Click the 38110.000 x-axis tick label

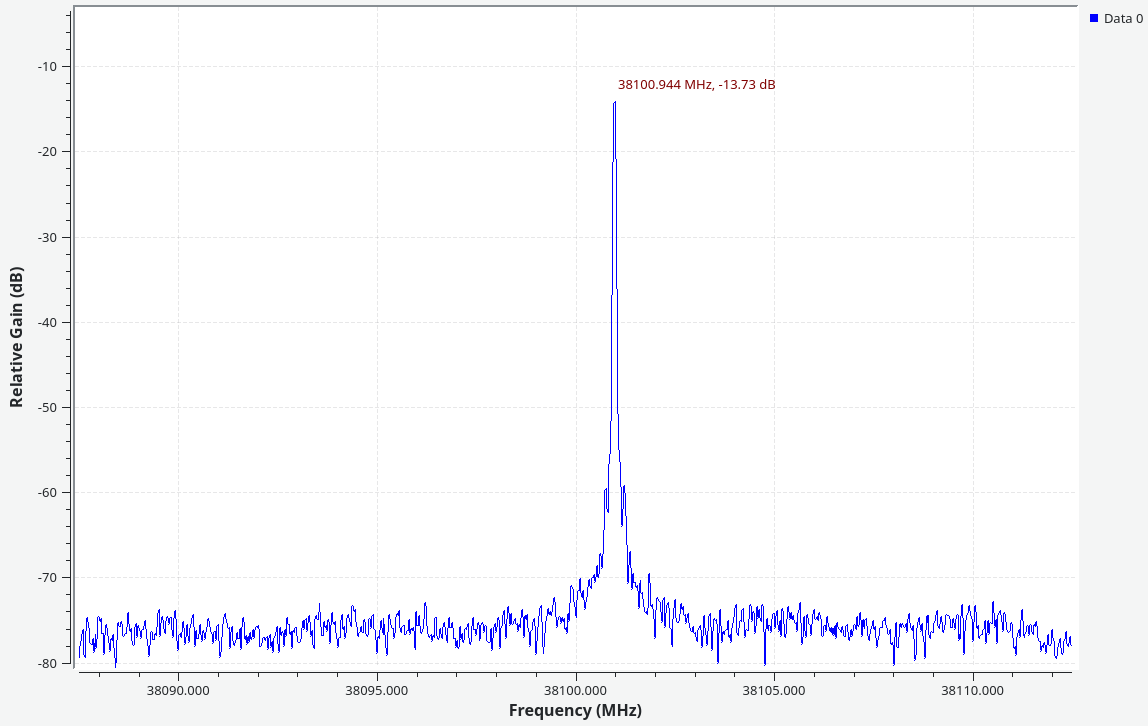click(x=973, y=689)
